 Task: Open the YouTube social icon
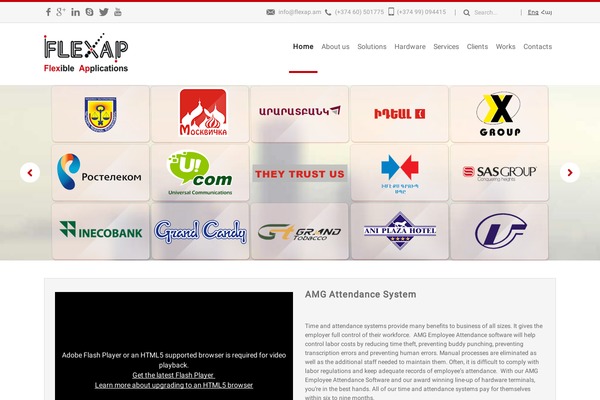click(x=118, y=12)
